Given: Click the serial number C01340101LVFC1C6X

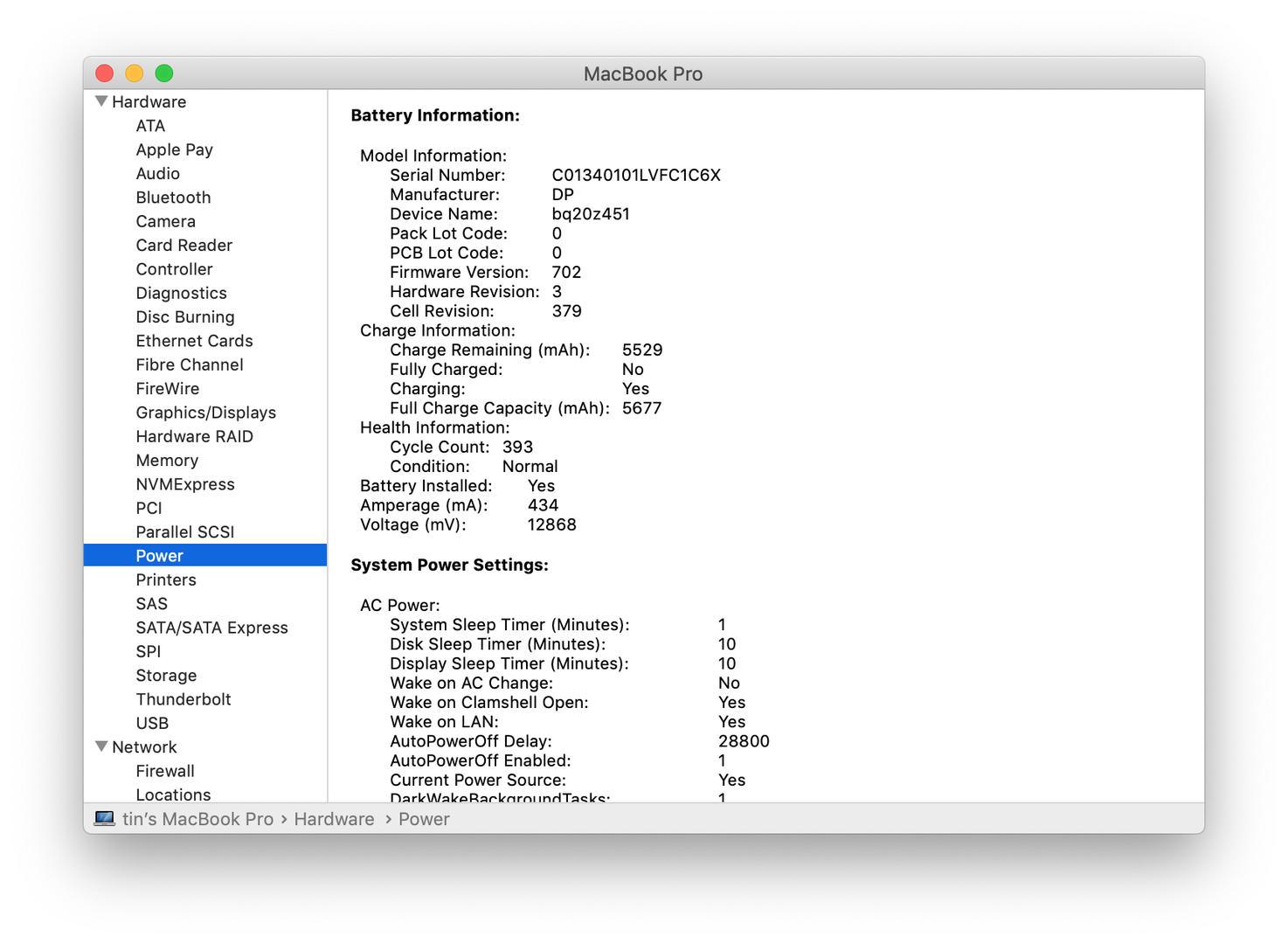Looking at the screenshot, I should (636, 175).
